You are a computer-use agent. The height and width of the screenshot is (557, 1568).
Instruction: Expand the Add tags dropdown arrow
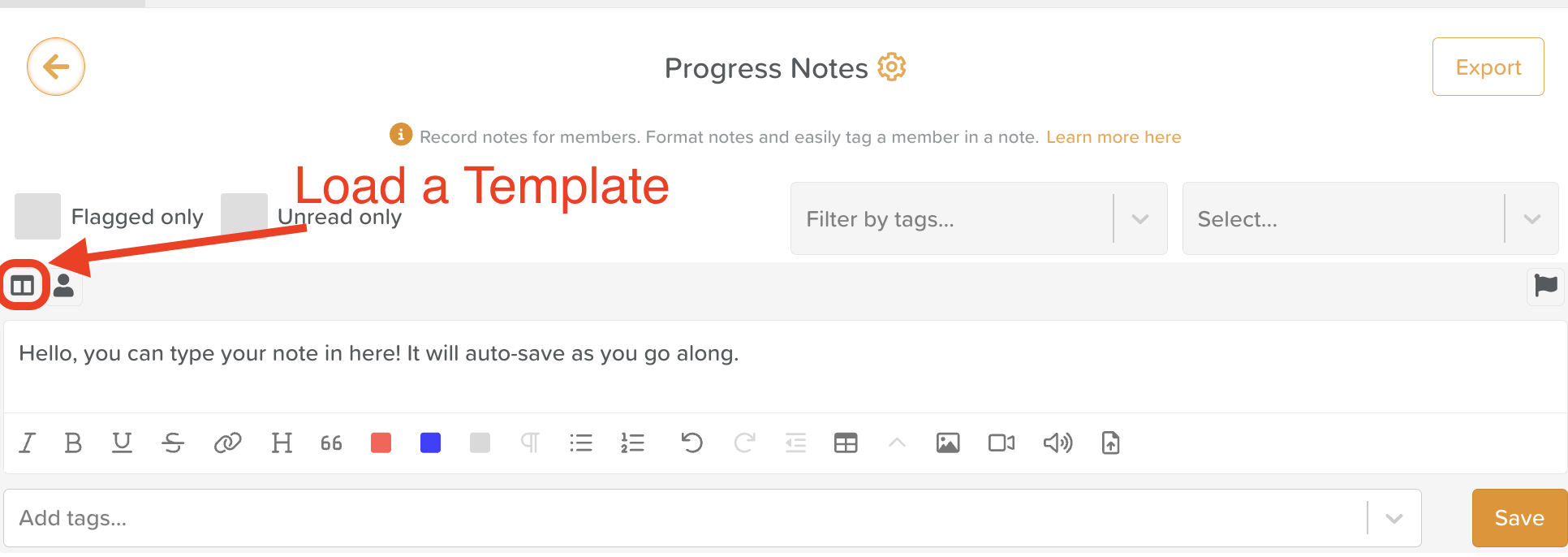[x=1394, y=519]
